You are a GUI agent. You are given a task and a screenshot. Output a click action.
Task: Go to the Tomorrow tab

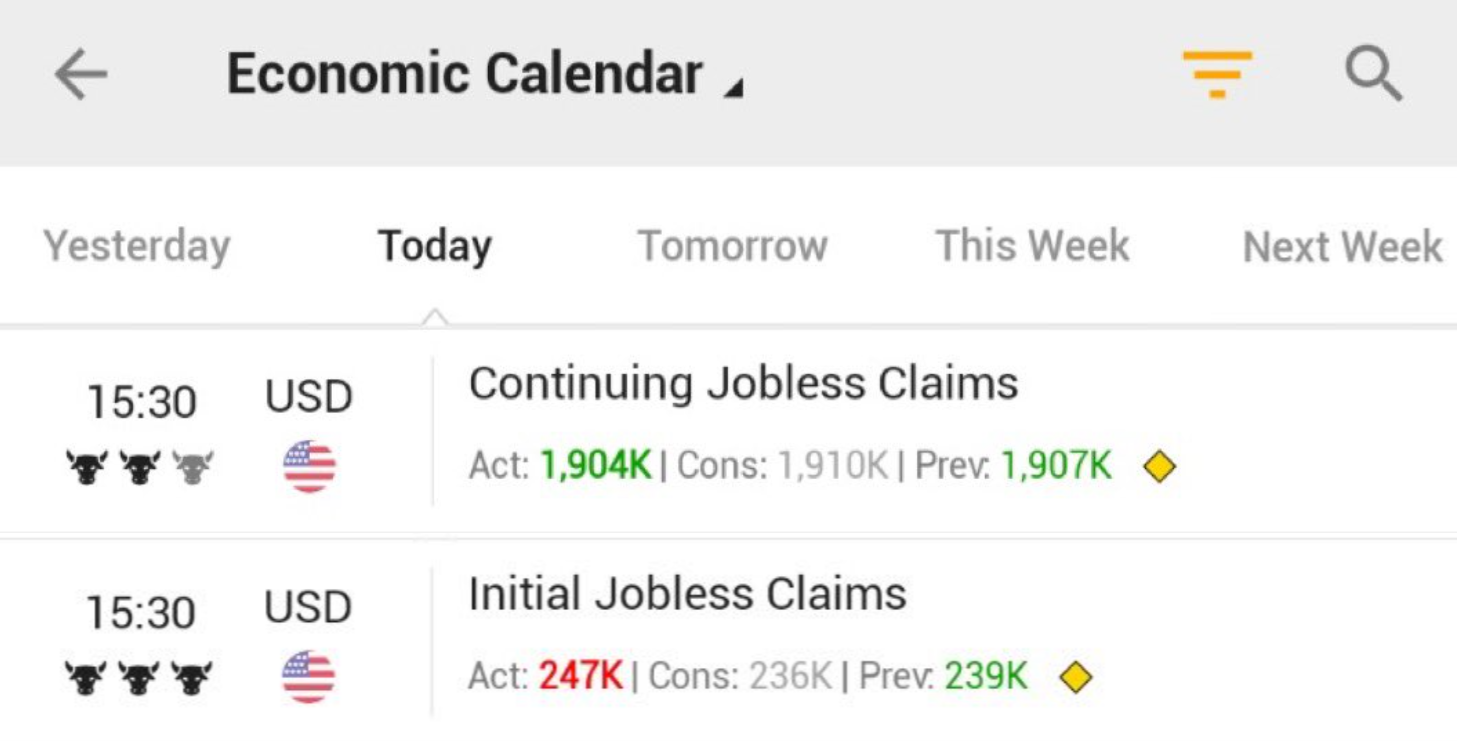point(732,246)
